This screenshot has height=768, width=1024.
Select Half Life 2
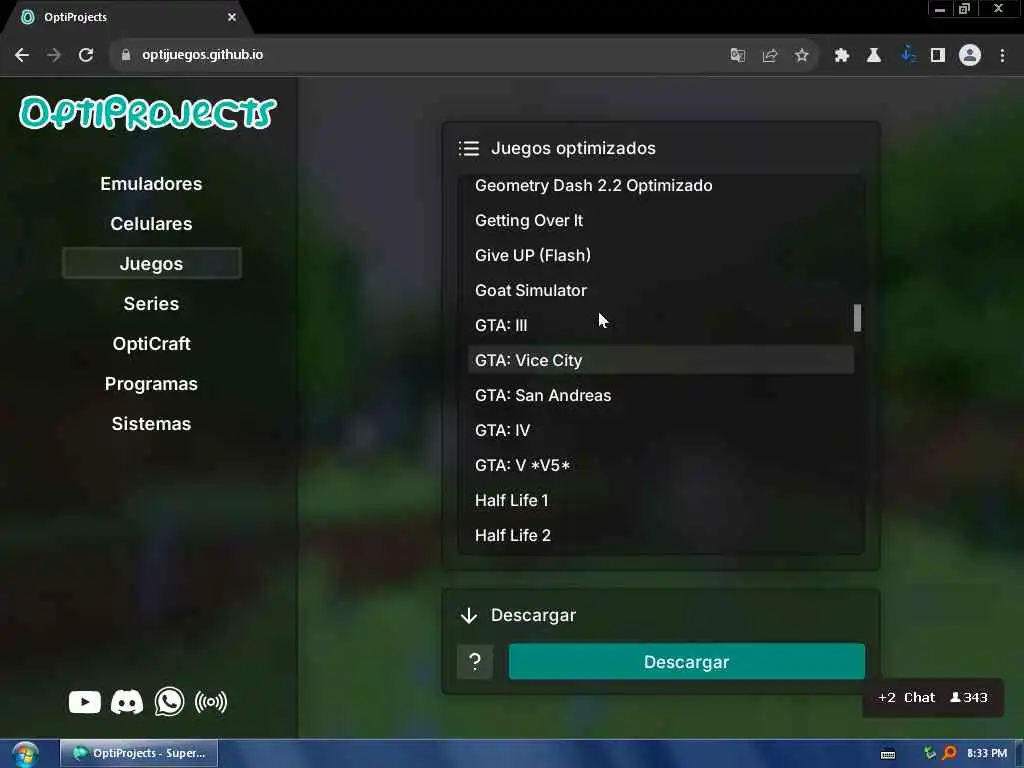point(661,536)
